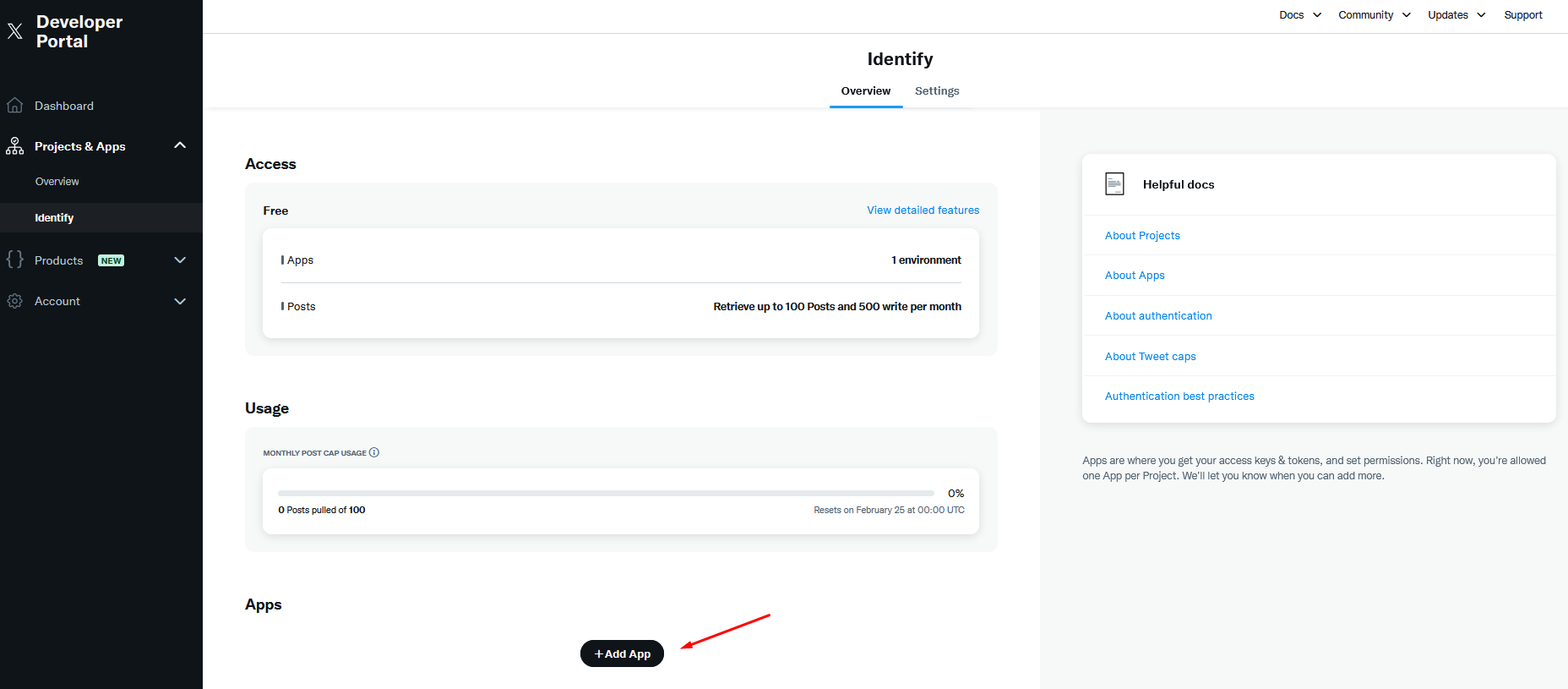This screenshot has width=1568, height=689.
Task: Open the About Tweet caps link
Action: click(1150, 357)
